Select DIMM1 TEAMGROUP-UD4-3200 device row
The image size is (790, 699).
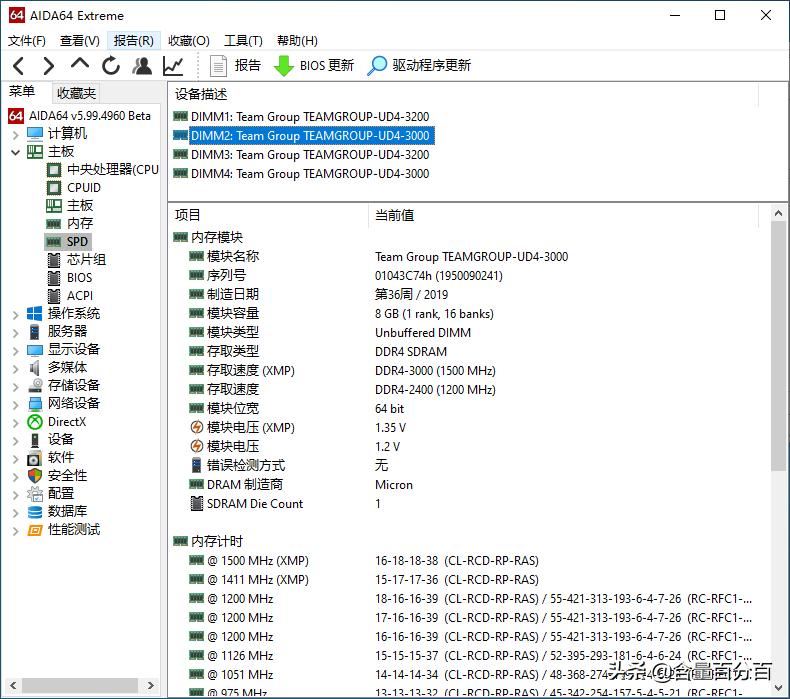301,117
